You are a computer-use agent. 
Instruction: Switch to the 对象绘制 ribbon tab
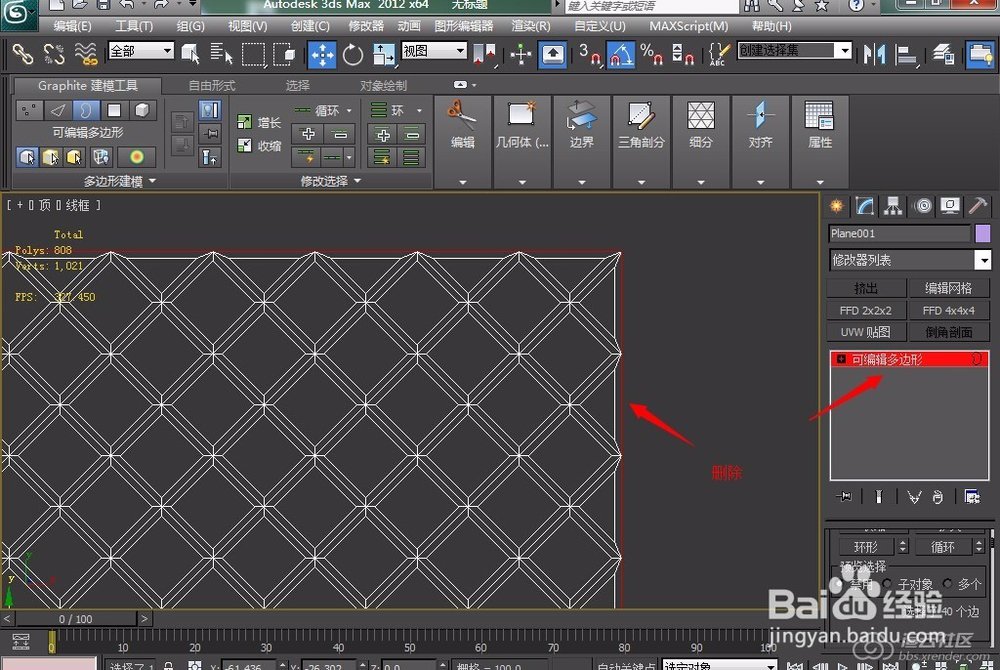pyautogui.click(x=383, y=85)
